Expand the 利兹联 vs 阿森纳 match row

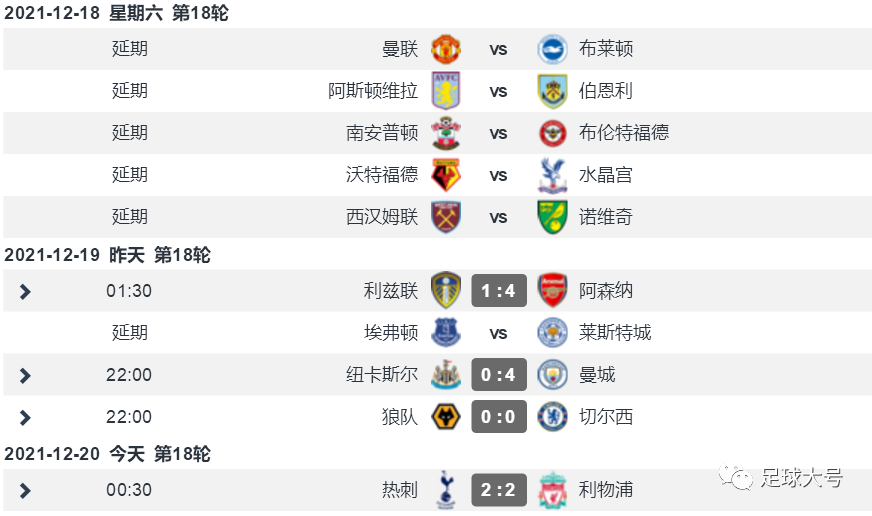(24, 291)
